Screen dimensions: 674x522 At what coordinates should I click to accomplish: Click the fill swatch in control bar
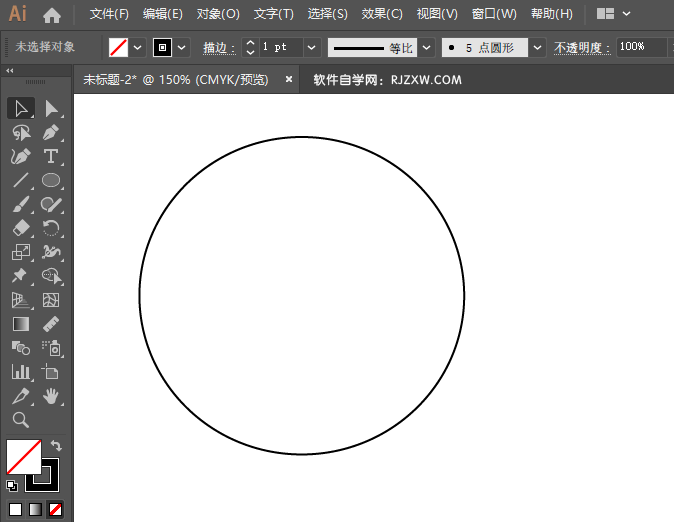[x=118, y=48]
